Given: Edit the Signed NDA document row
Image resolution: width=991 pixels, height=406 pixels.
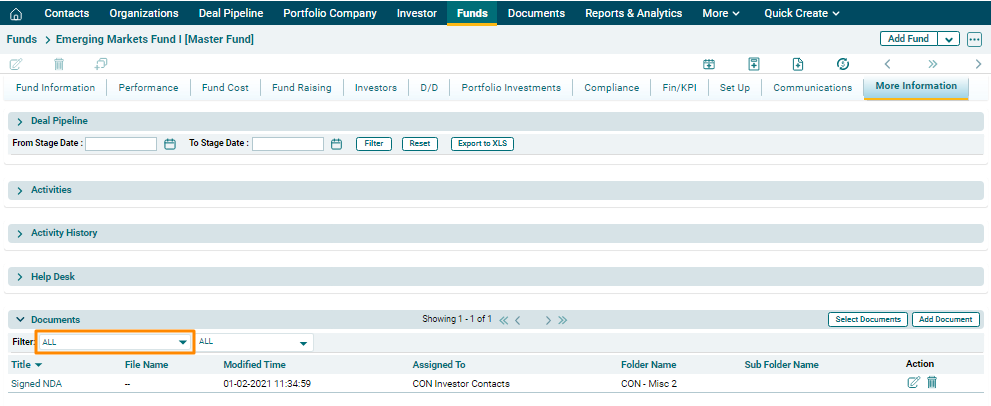Looking at the screenshot, I should click(x=913, y=383).
